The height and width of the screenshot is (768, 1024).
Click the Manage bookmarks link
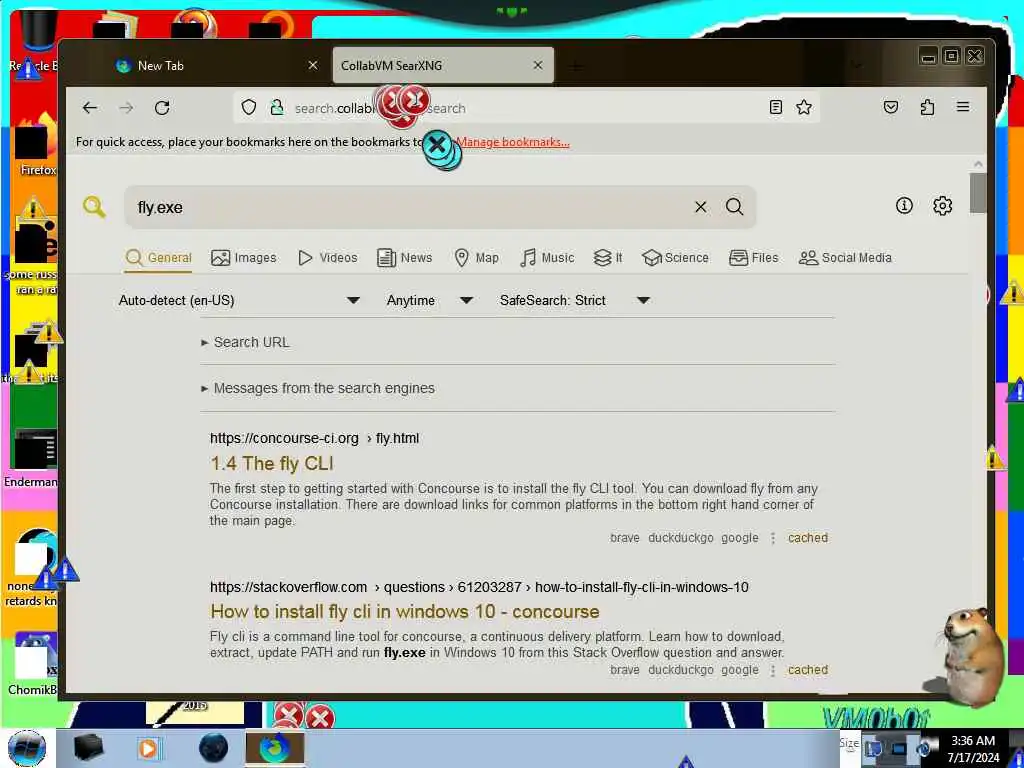513,142
